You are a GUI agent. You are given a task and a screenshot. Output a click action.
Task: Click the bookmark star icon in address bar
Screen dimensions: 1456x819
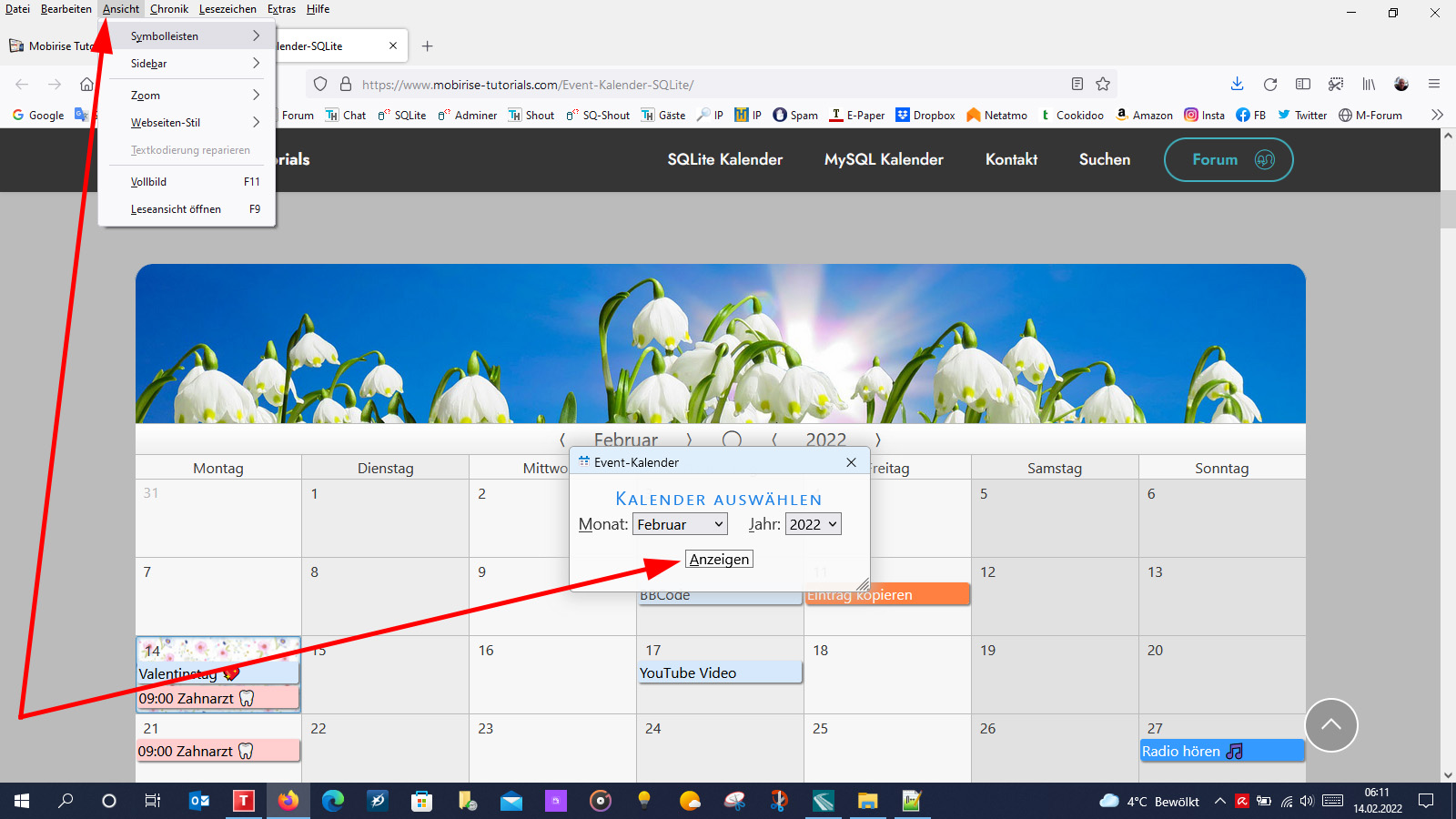click(1103, 85)
